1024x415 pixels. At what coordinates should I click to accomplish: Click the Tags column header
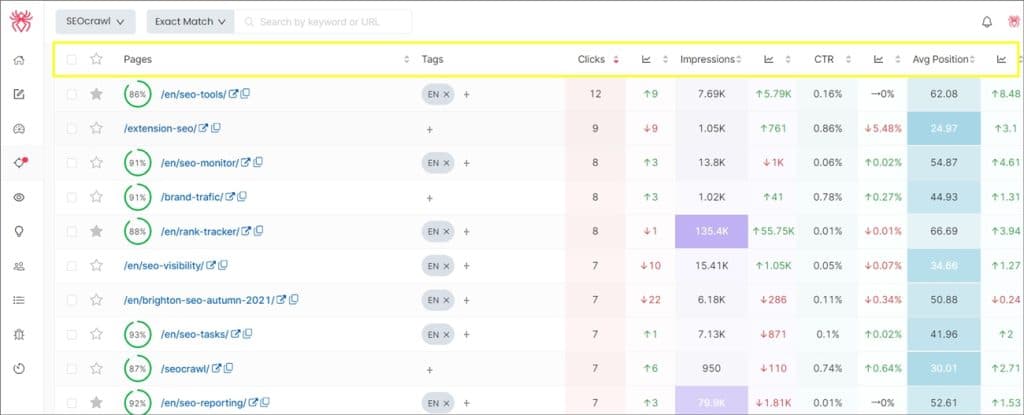[x=432, y=59]
